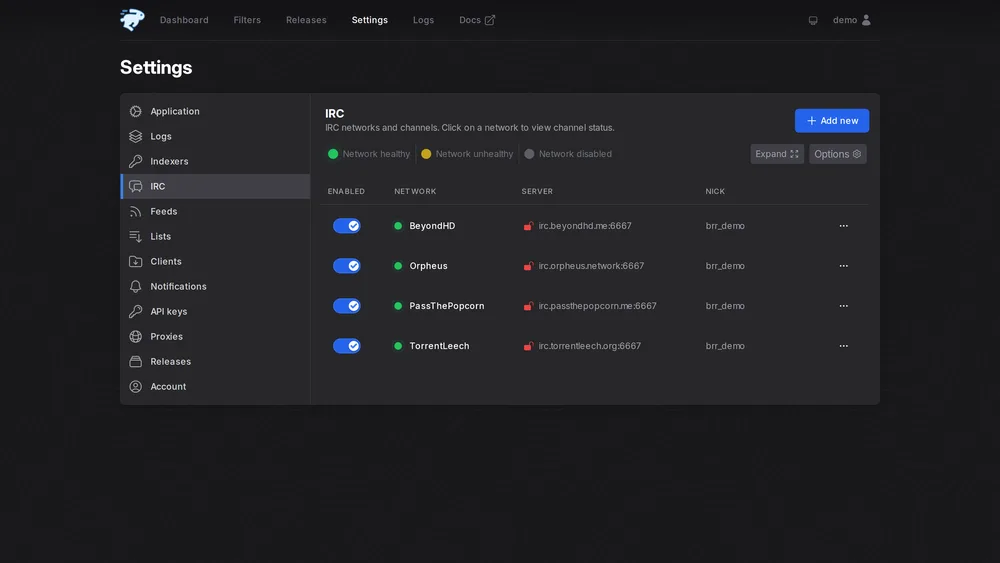This screenshot has height=563, width=1000.
Task: Click the IRC chat bubble icon
Action: pos(135,186)
